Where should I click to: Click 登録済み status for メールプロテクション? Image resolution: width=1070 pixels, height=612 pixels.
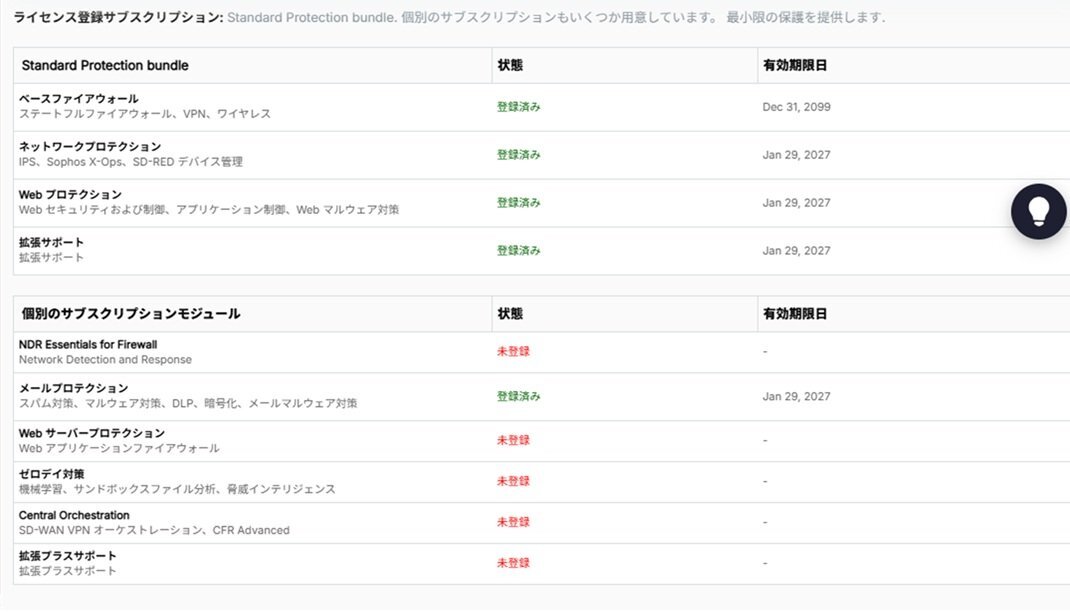tap(518, 396)
